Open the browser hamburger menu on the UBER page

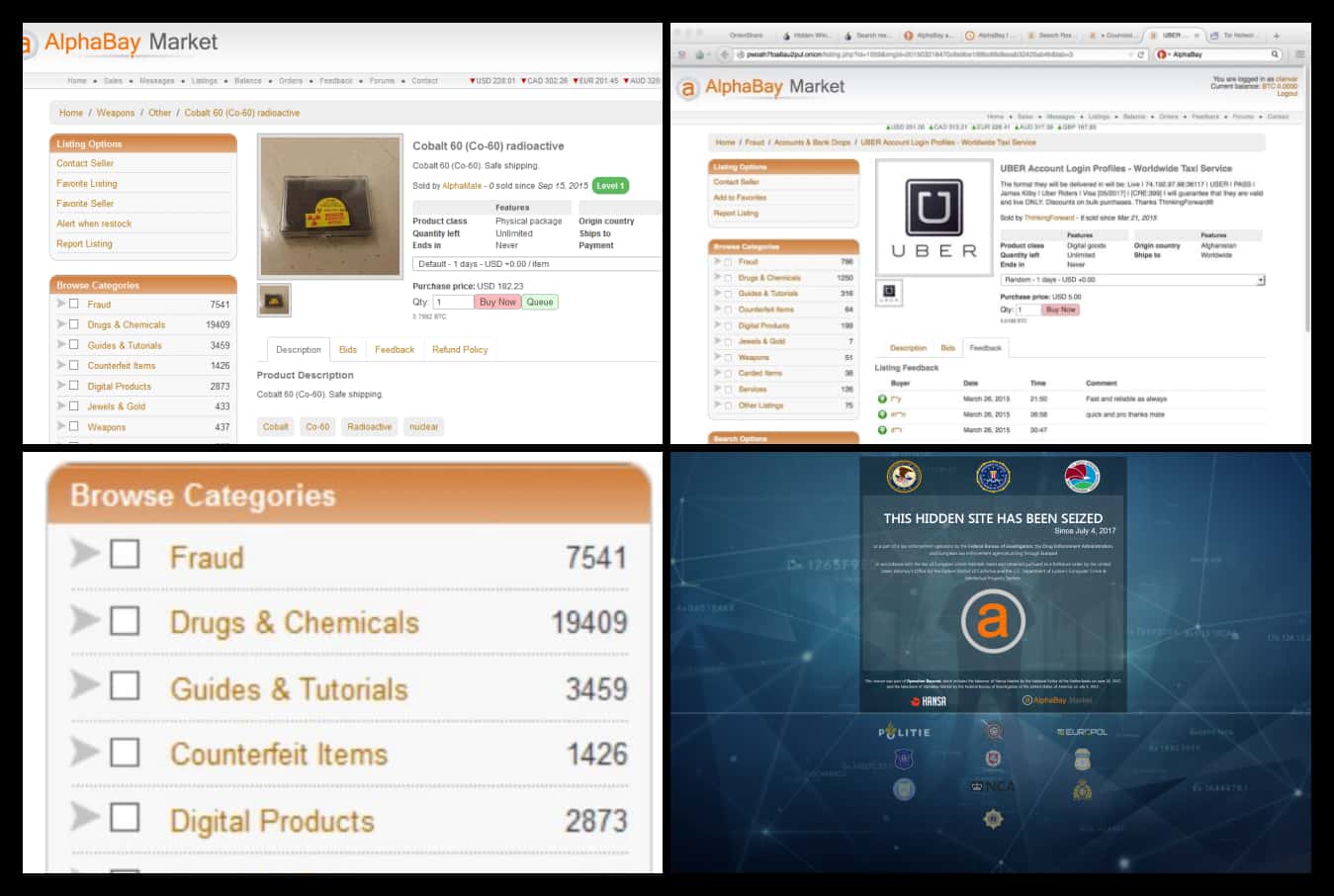pos(1299,54)
